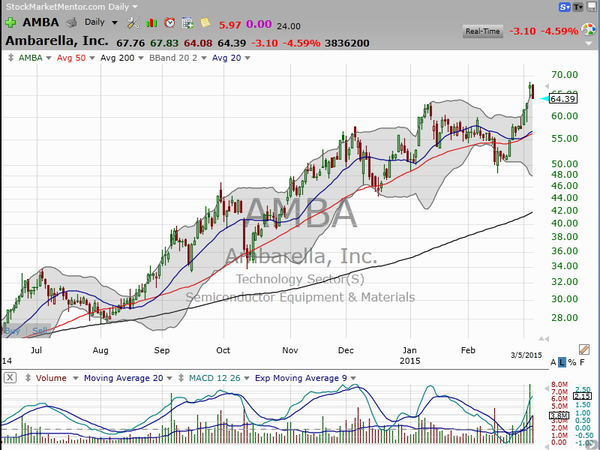Screen dimensions: 600x450
Task: Click the 24.00 value in toolbar
Action: [x=289, y=26]
